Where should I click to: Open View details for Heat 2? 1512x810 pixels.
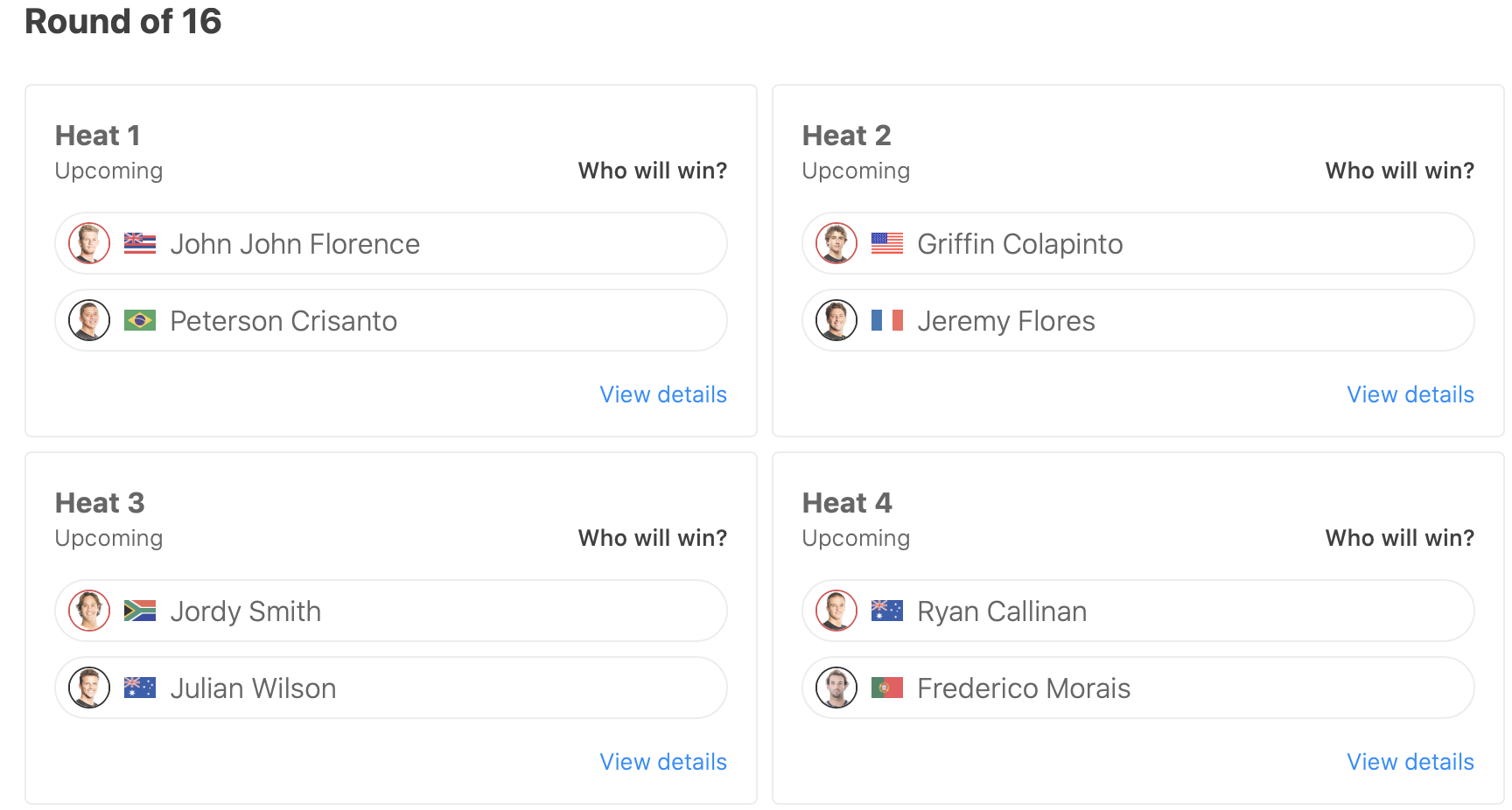[x=1410, y=395]
